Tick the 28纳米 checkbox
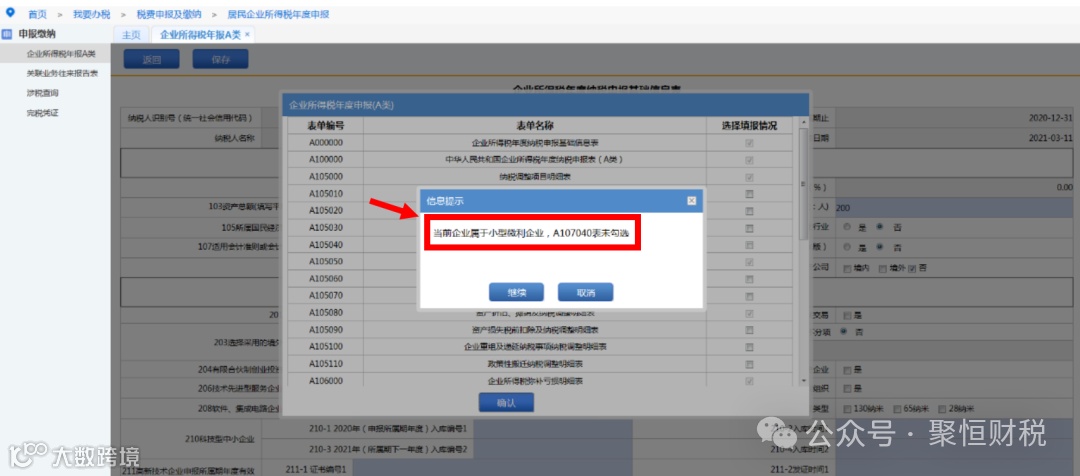Image resolution: width=1080 pixels, height=476 pixels. tap(942, 408)
